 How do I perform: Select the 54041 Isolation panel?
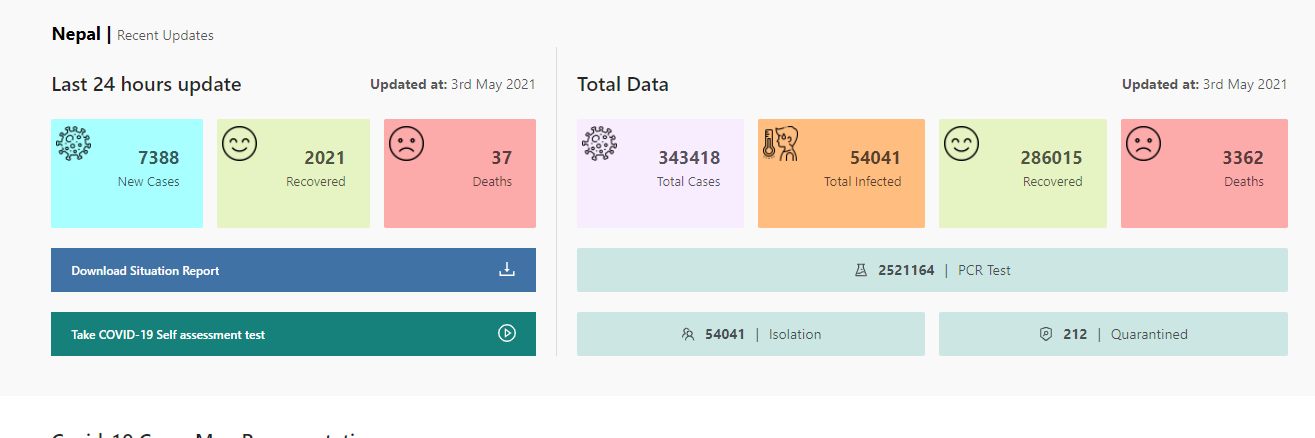(x=750, y=334)
